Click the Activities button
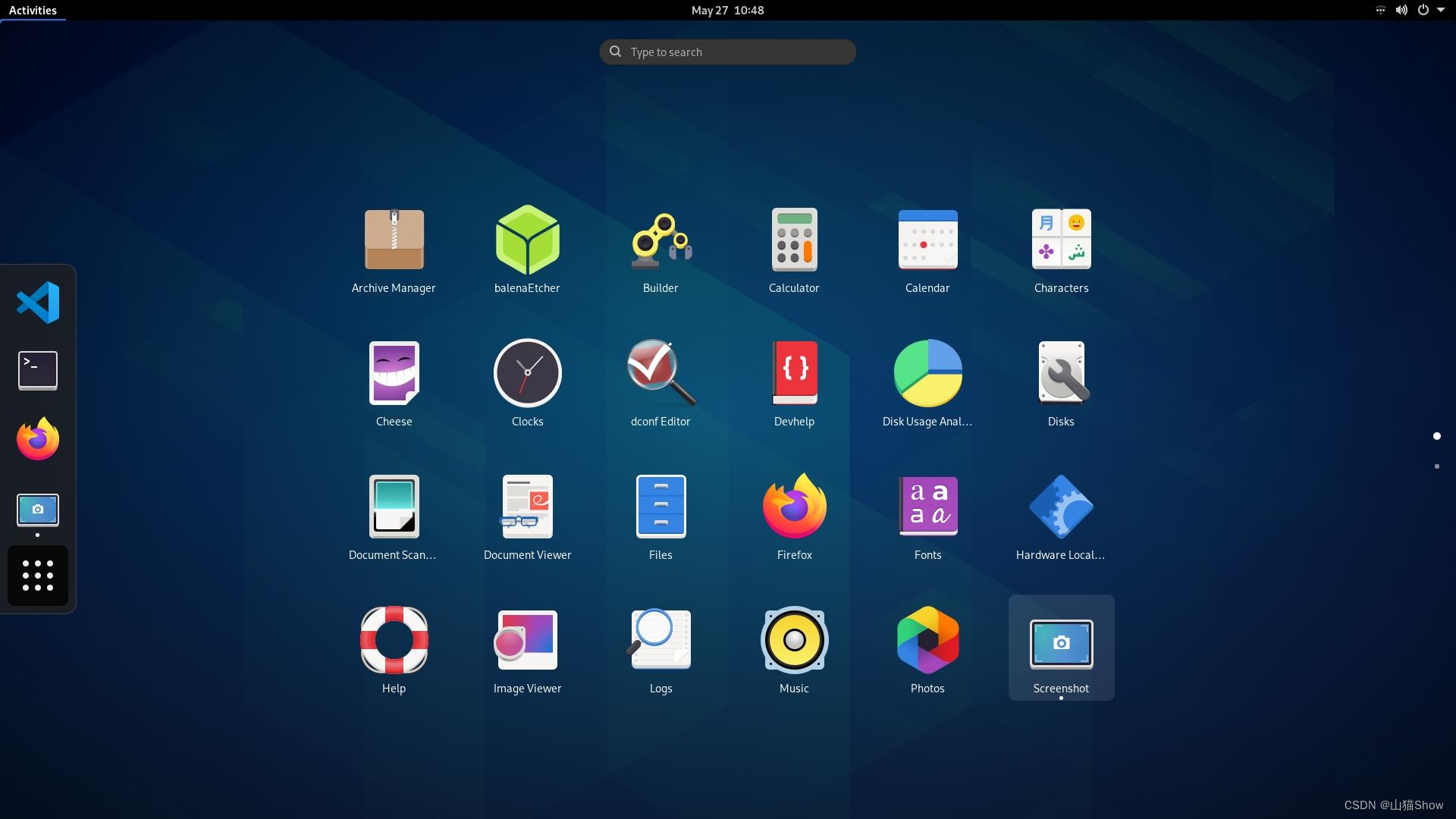1456x819 pixels. coord(33,10)
